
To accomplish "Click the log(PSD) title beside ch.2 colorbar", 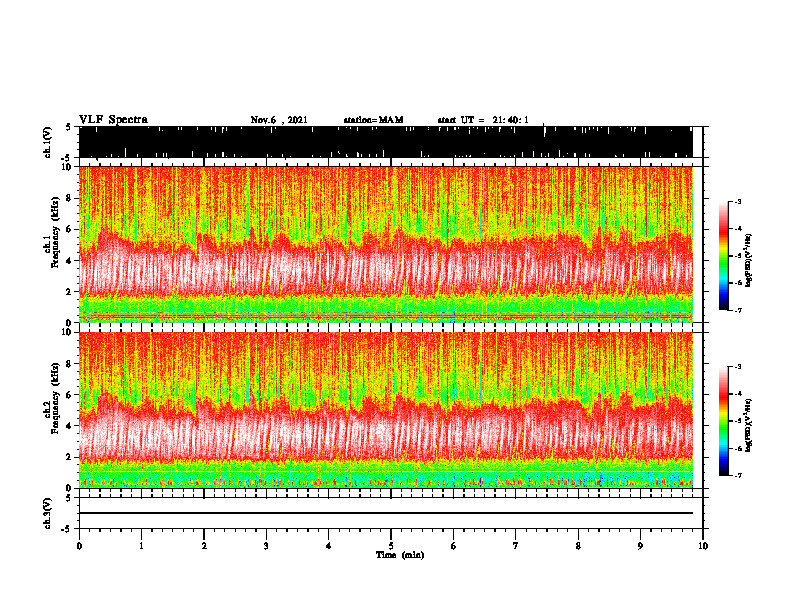I will coord(748,425).
